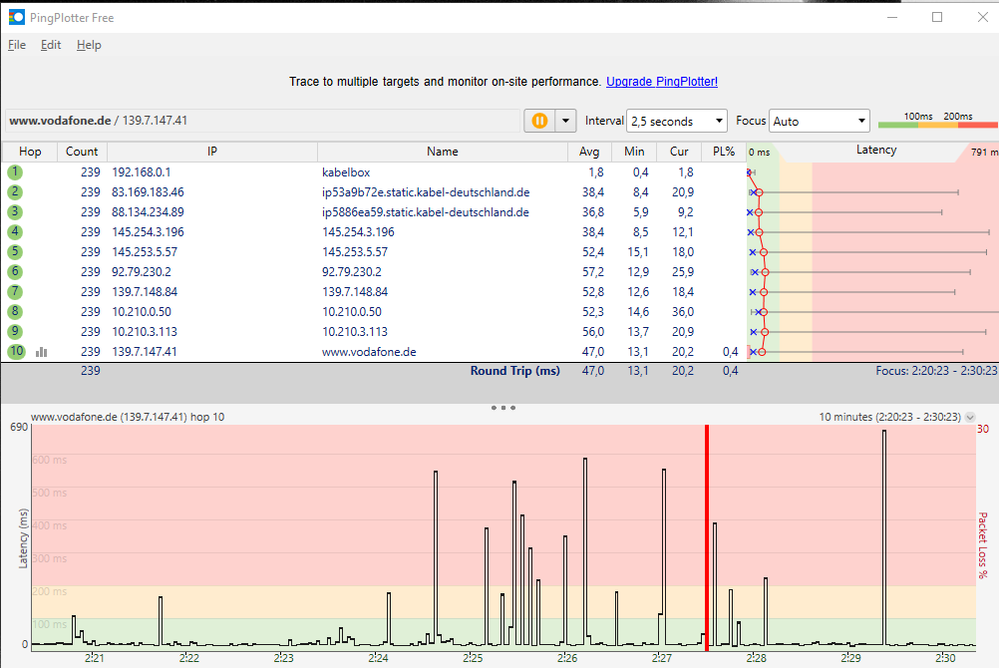Image resolution: width=999 pixels, height=668 pixels.
Task: Minimize the PingPlotter Free window
Action: 892,17
